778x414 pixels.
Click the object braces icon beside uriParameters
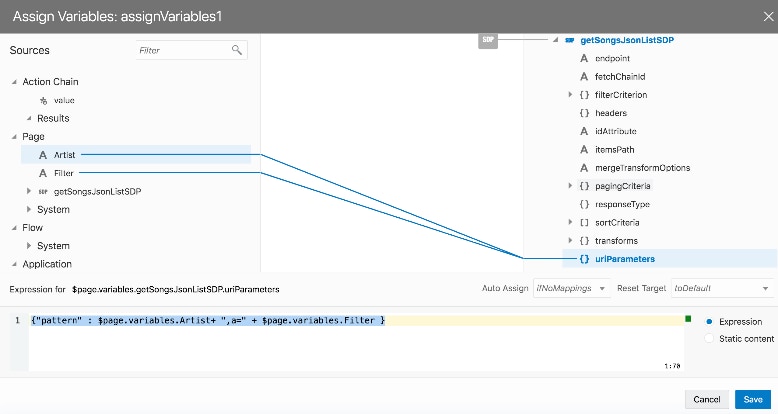(x=584, y=259)
